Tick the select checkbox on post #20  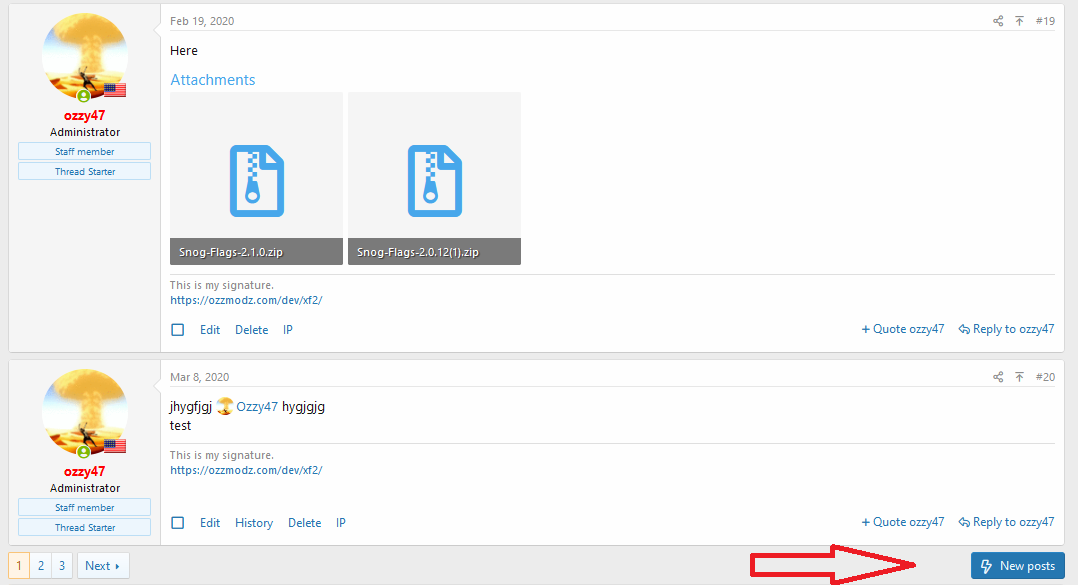[178, 523]
